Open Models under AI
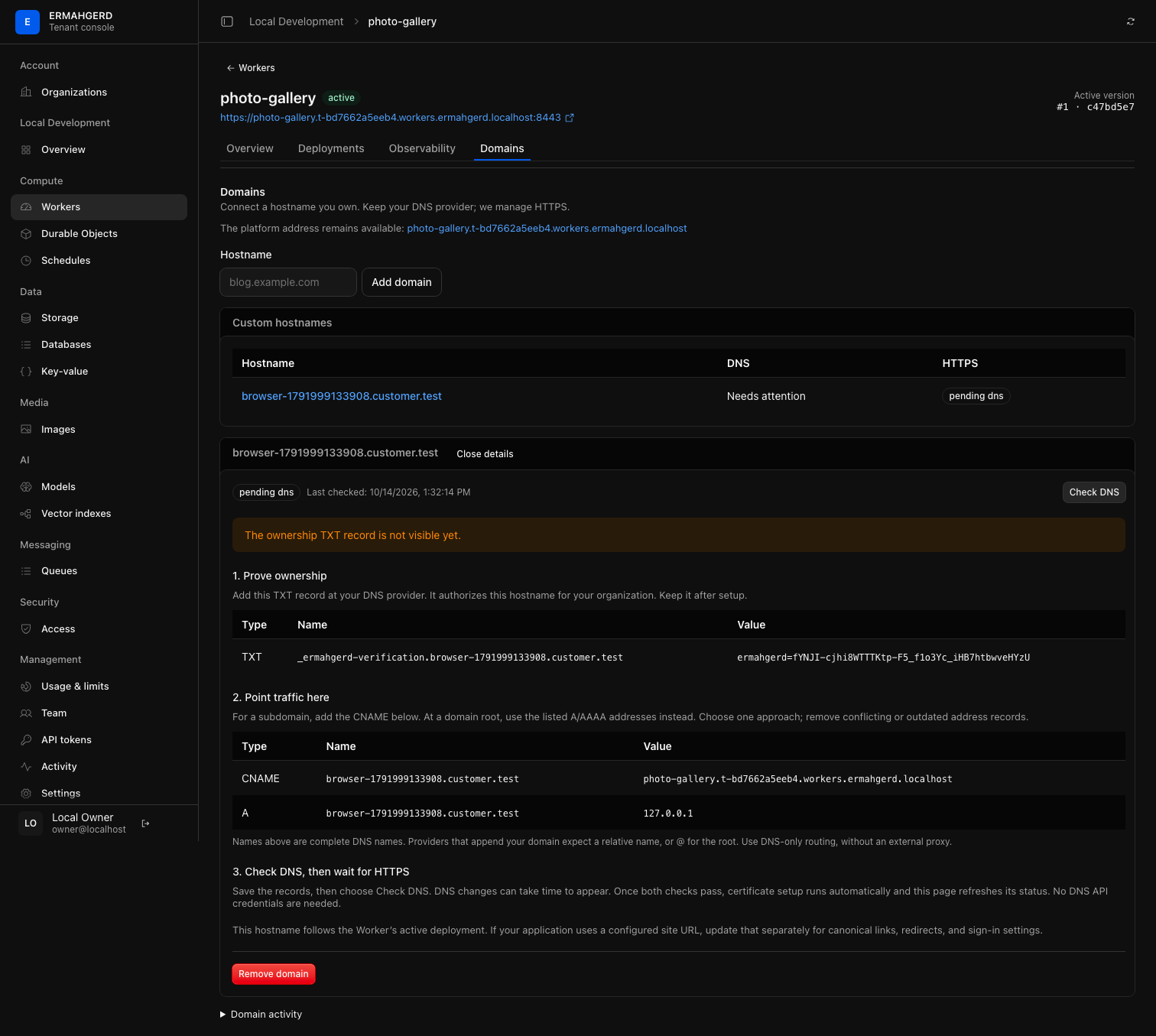1156x1036 pixels. 99,487
